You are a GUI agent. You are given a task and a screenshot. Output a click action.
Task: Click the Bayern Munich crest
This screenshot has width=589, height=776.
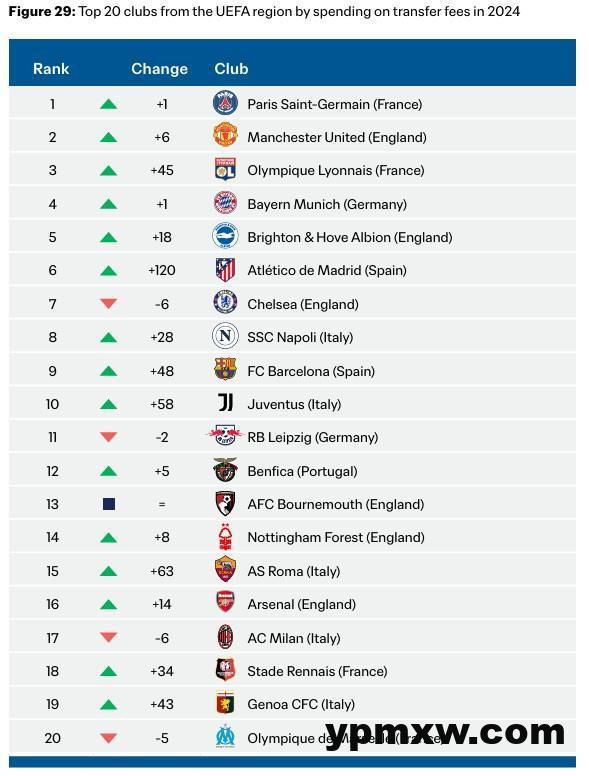[225, 203]
